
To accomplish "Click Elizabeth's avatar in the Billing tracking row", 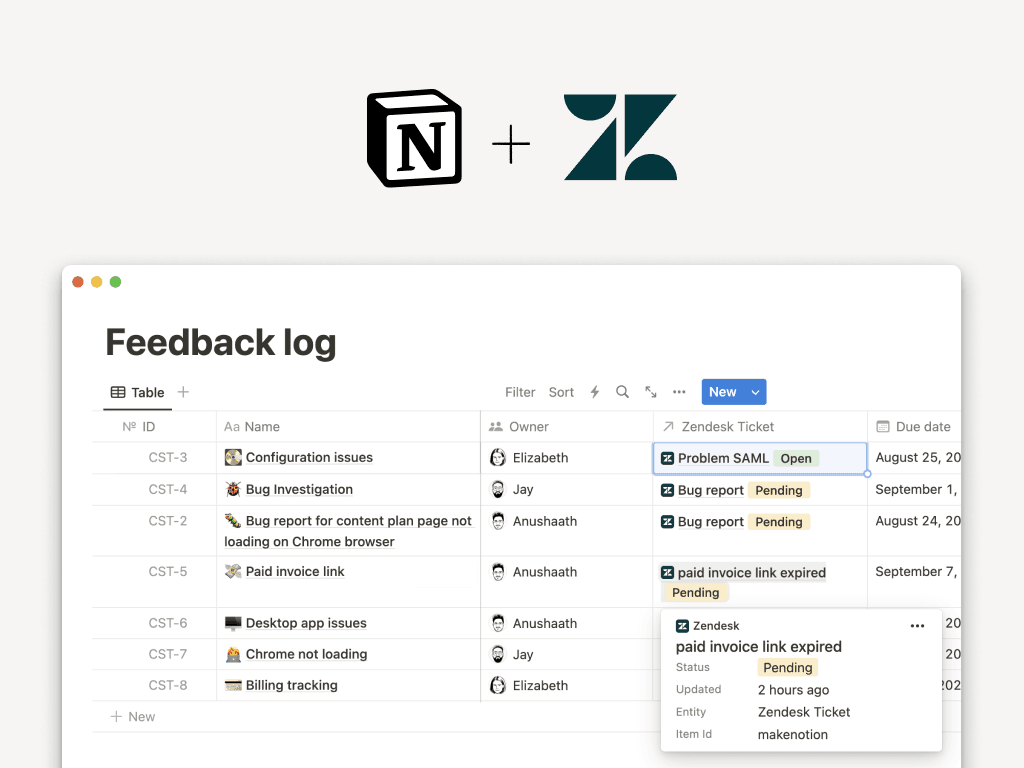I will point(498,686).
